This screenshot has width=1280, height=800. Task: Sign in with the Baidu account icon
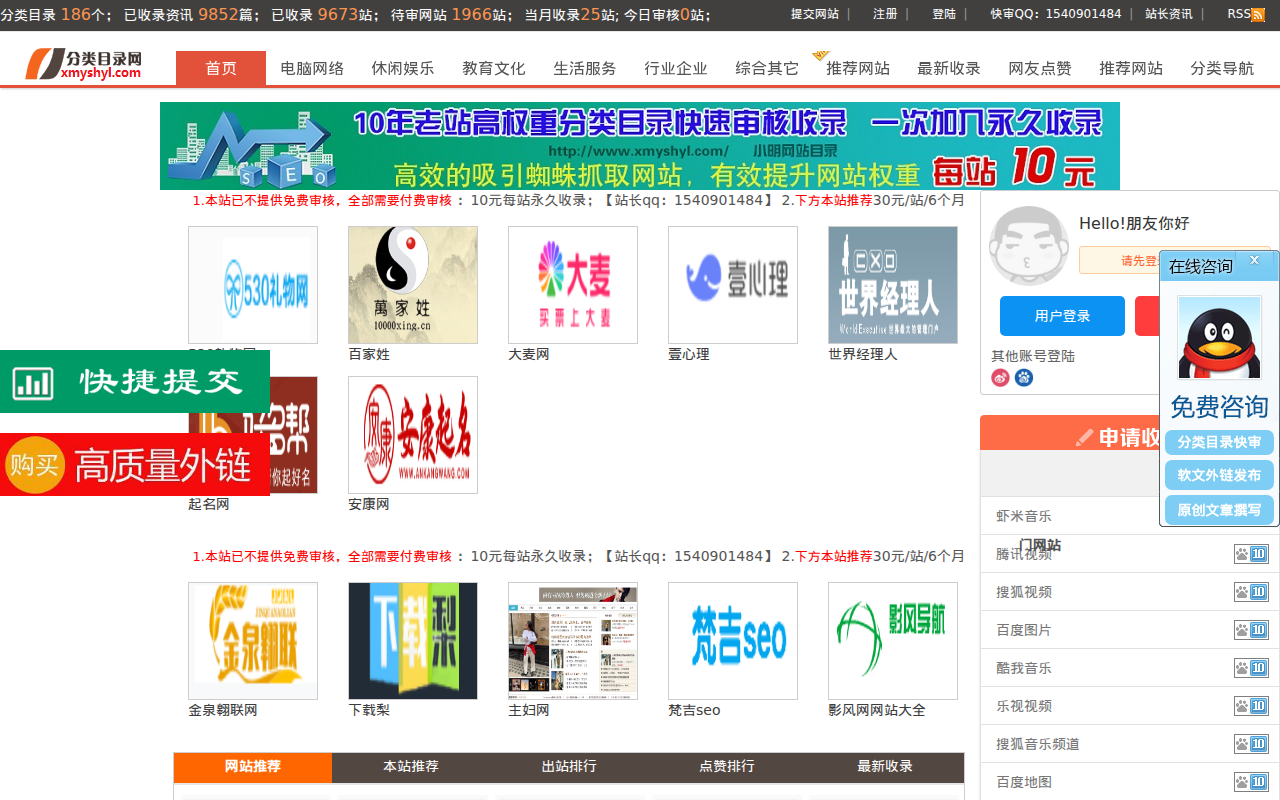[x=1023, y=377]
